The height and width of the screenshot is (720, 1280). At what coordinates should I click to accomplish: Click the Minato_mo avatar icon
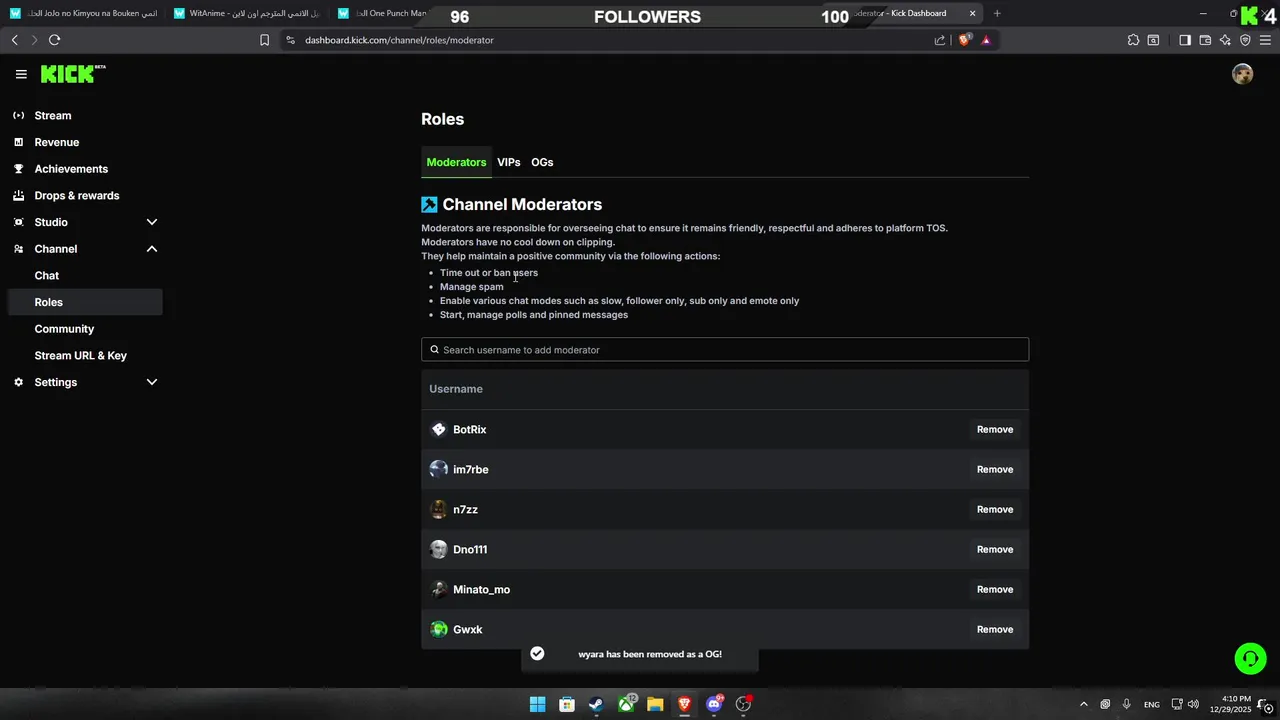coord(438,589)
